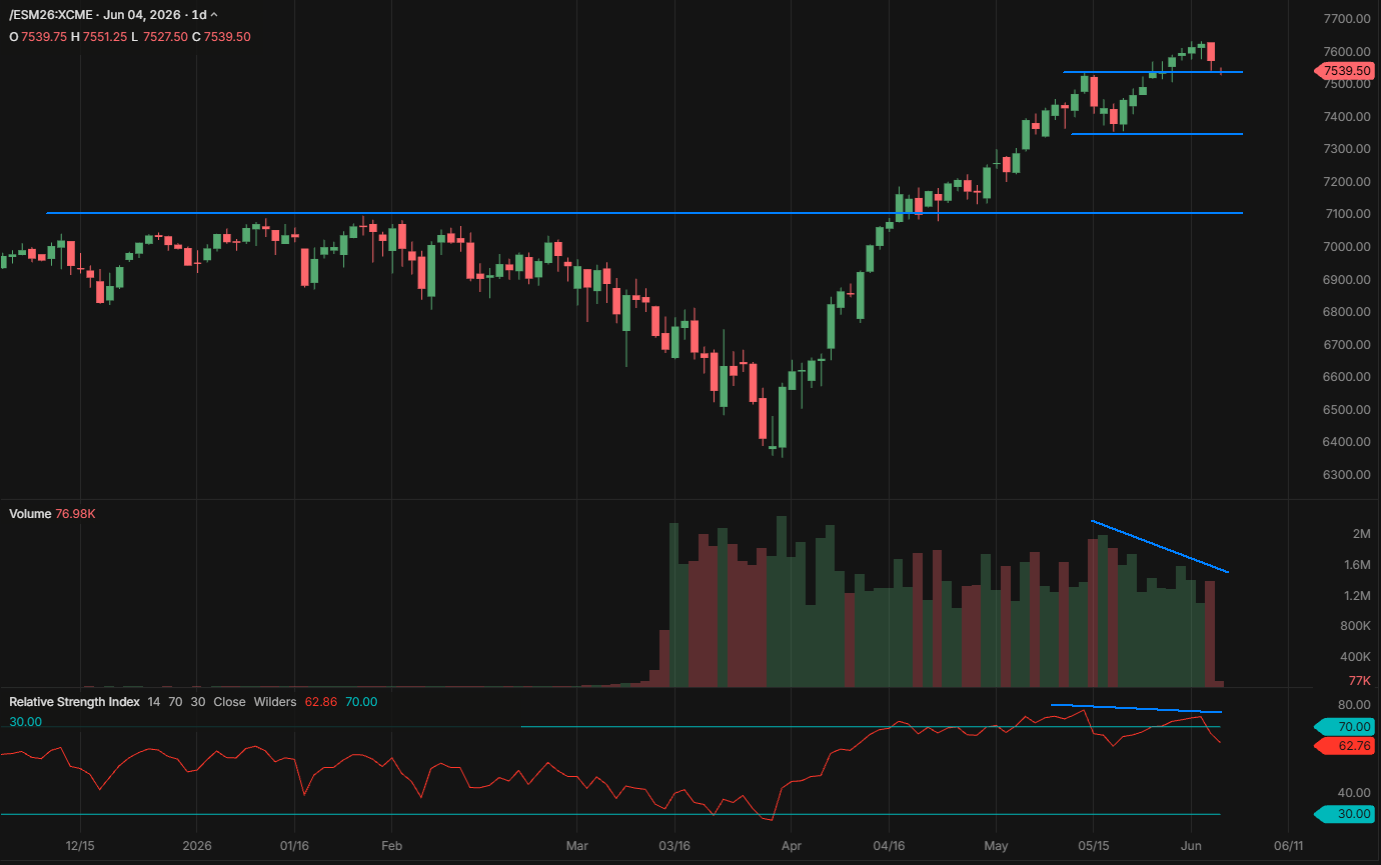The height and width of the screenshot is (865, 1381).
Task: Open the Relative Strength Index indicator label
Action: click(x=74, y=702)
